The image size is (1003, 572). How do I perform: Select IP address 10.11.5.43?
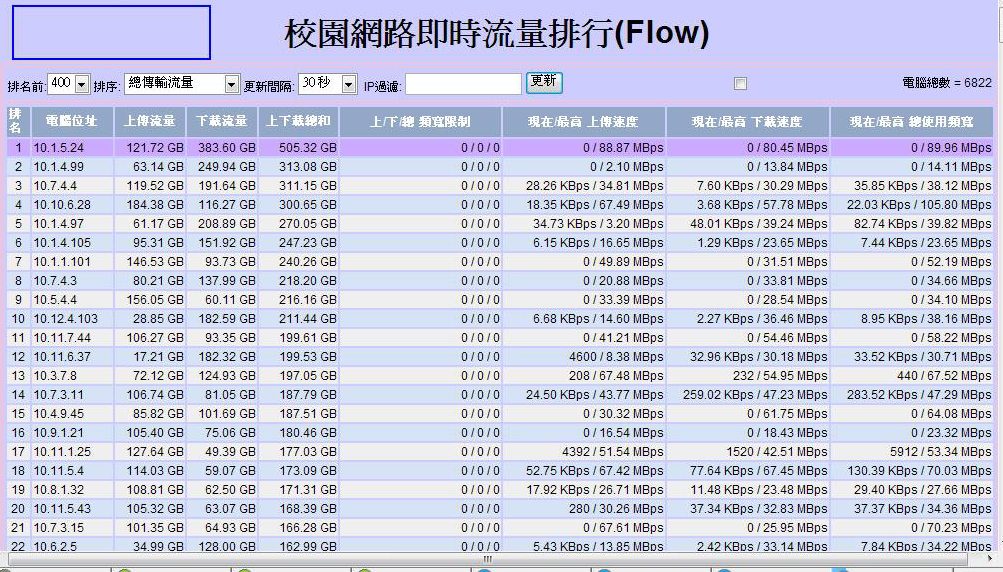[x=62, y=509]
